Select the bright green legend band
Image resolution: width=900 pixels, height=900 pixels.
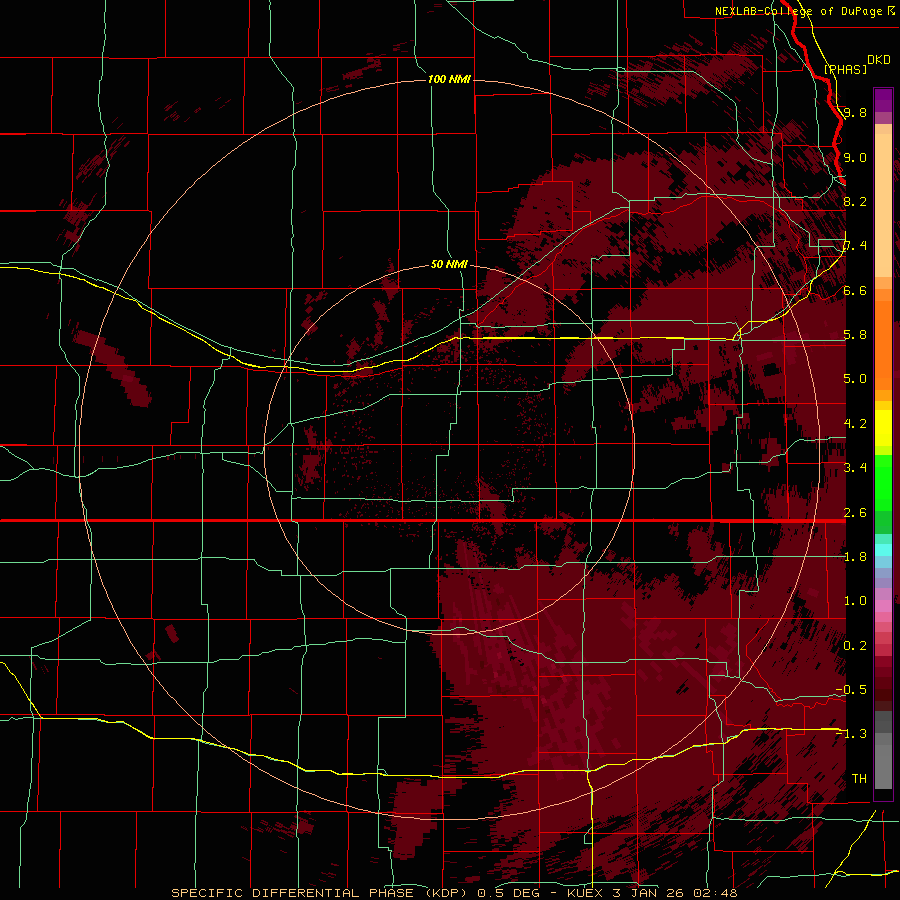pos(883,482)
